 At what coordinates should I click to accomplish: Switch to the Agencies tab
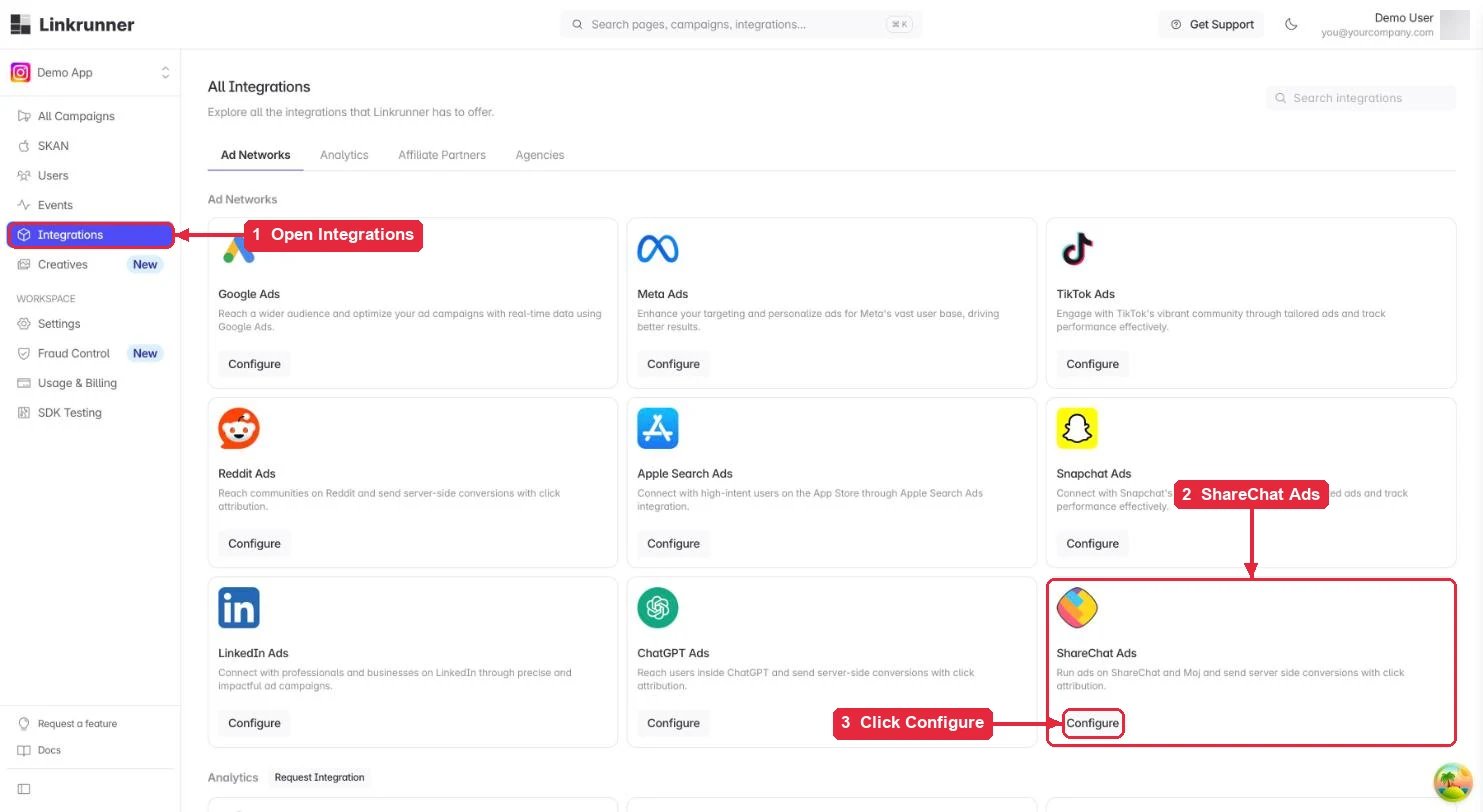click(x=540, y=155)
